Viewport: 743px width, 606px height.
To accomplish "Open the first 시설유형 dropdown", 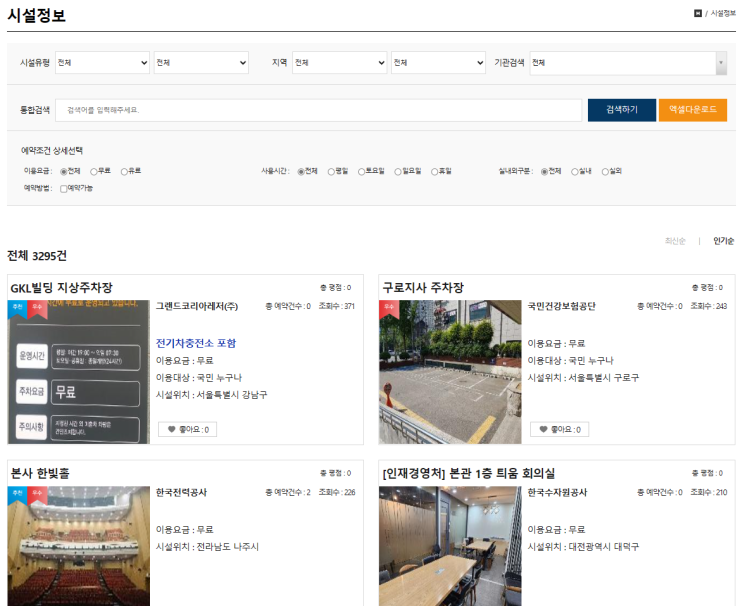I will point(102,63).
